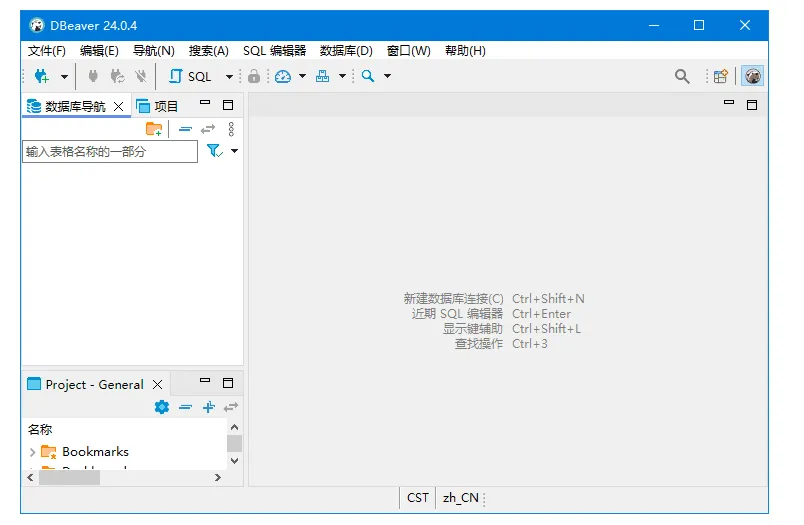Click the Connect plug icon in toolbar

(x=93, y=76)
